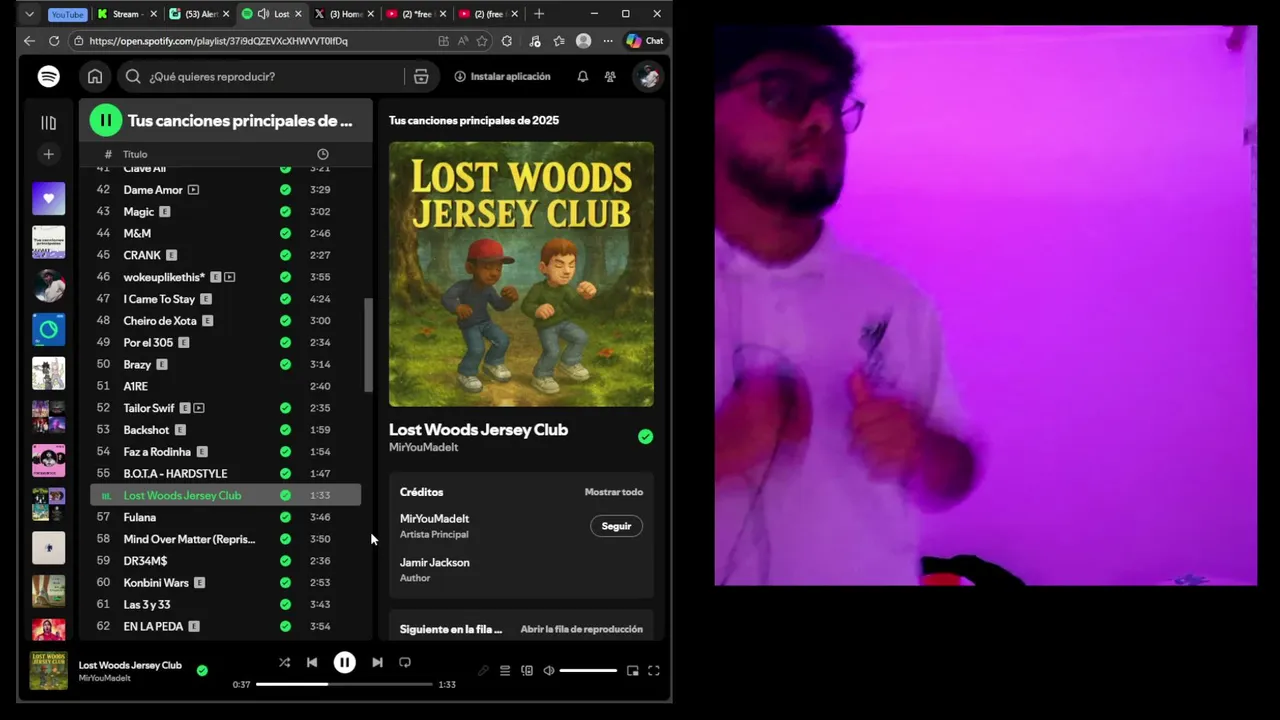Open Copilot Chat button

pos(645,41)
